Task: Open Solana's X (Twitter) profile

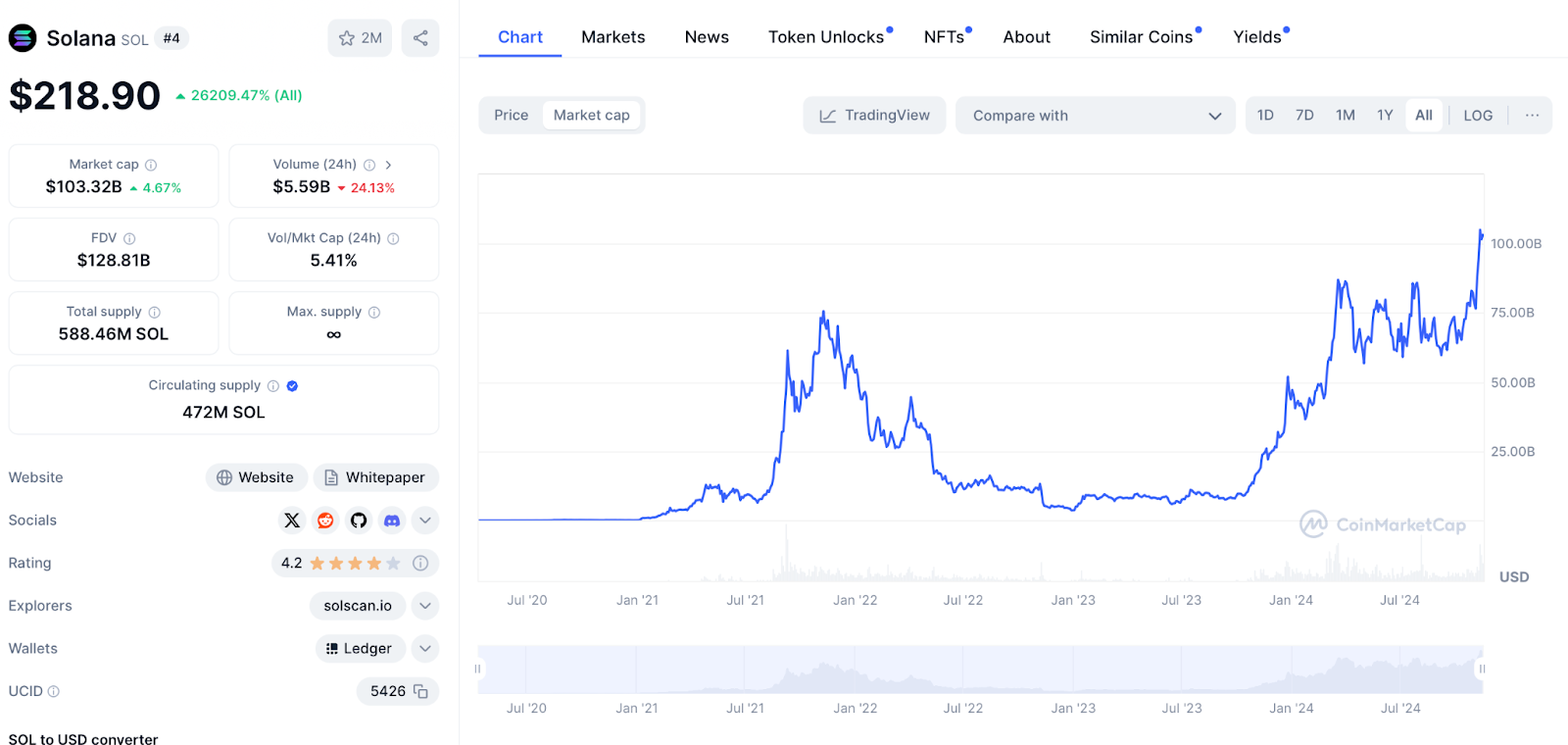Action: (x=292, y=521)
